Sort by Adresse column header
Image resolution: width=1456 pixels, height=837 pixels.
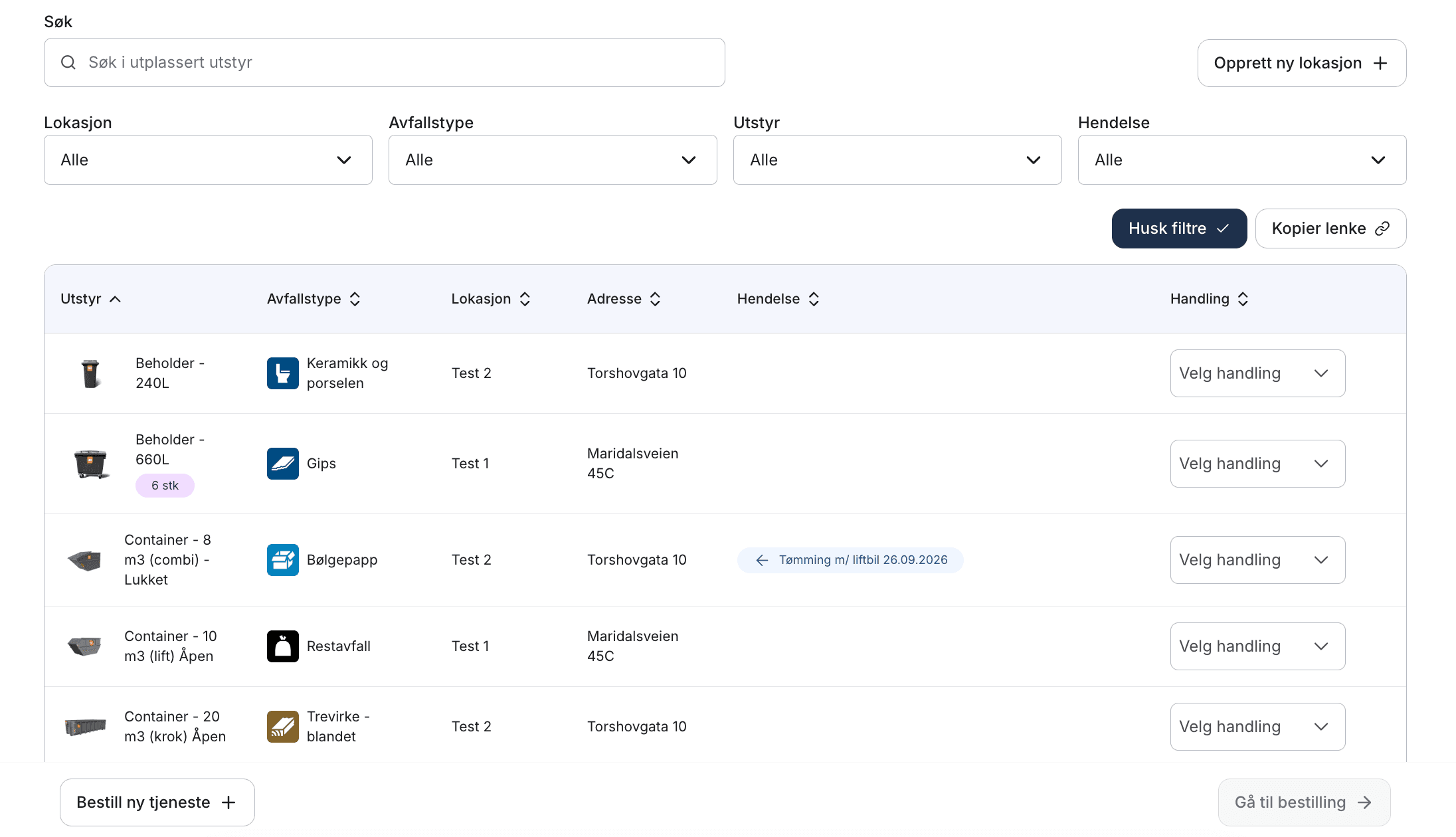623,299
